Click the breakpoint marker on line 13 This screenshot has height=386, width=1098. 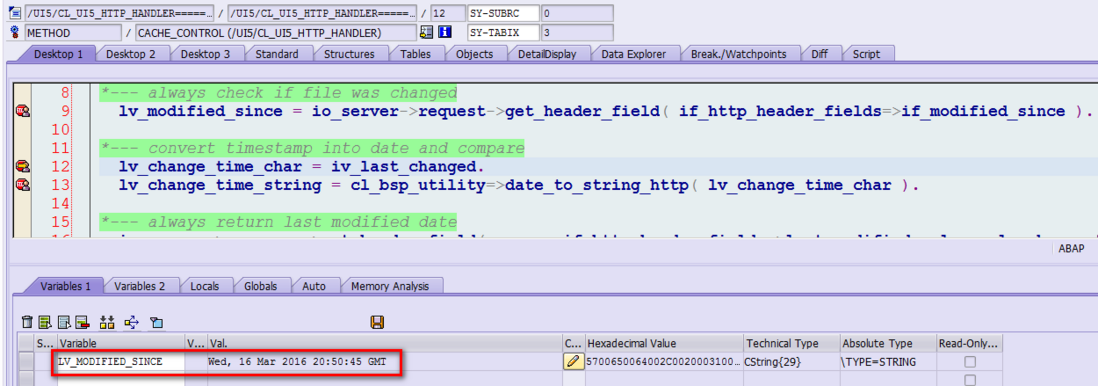pos(22,185)
